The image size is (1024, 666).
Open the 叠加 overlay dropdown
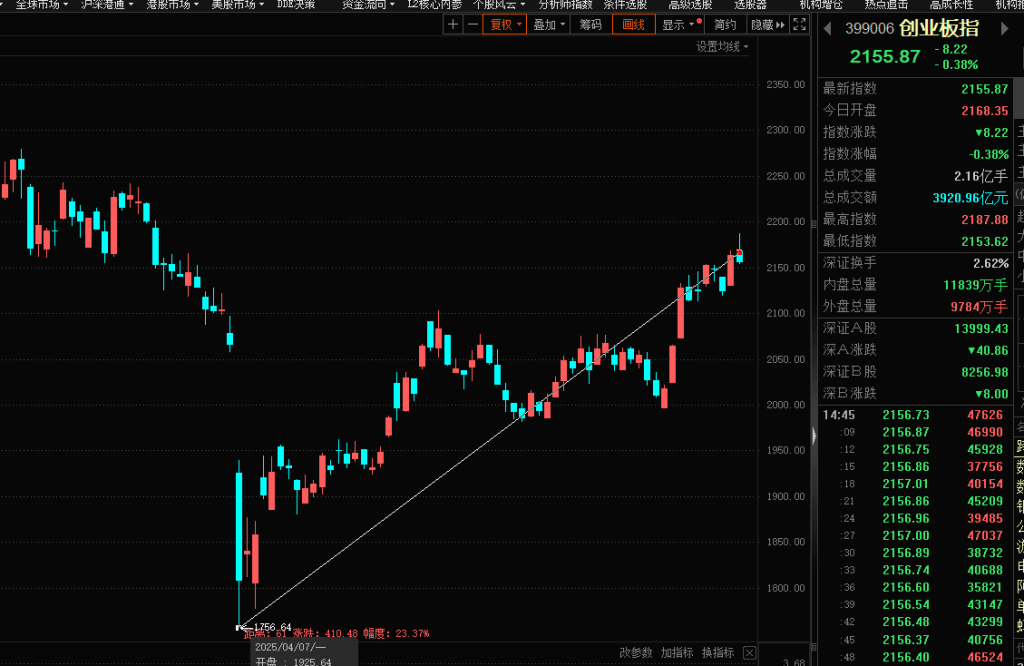(549, 25)
